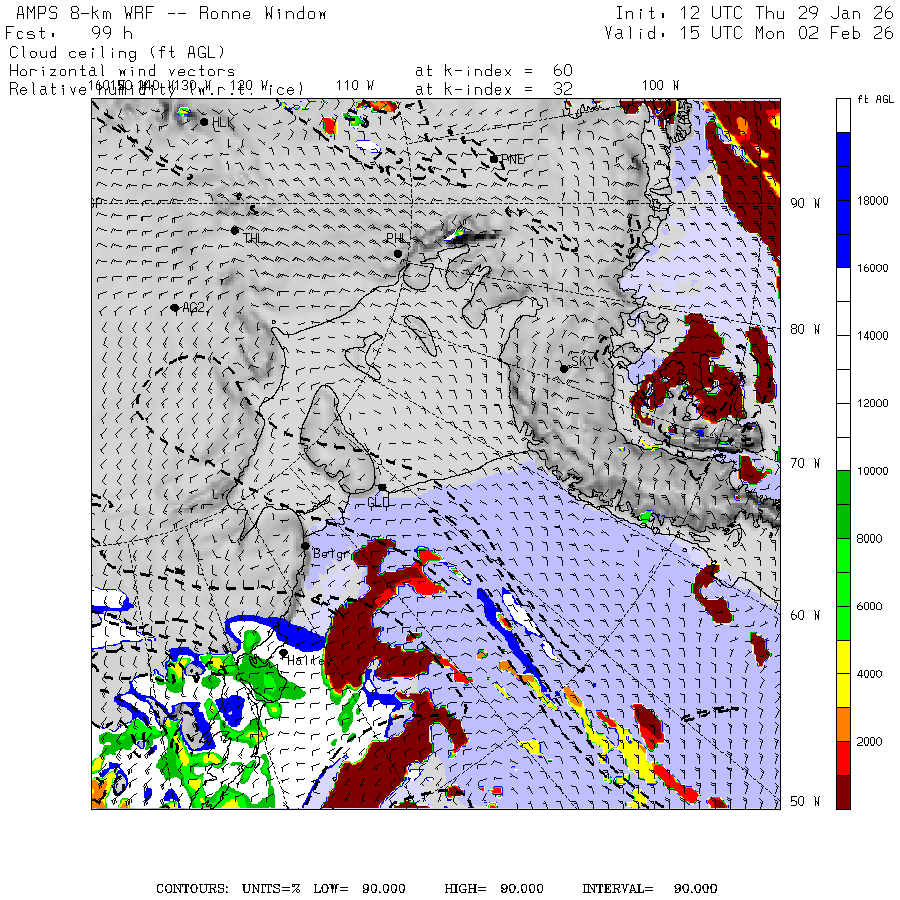Image resolution: width=900 pixels, height=900 pixels.
Task: Click the '50 W' label beside the map
Action: tap(805, 801)
